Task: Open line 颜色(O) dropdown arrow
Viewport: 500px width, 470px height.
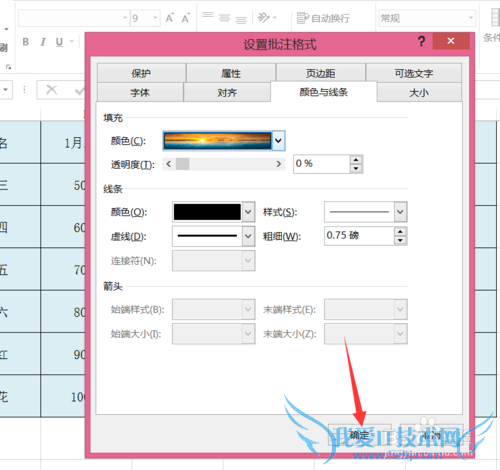Action: pyautogui.click(x=248, y=212)
